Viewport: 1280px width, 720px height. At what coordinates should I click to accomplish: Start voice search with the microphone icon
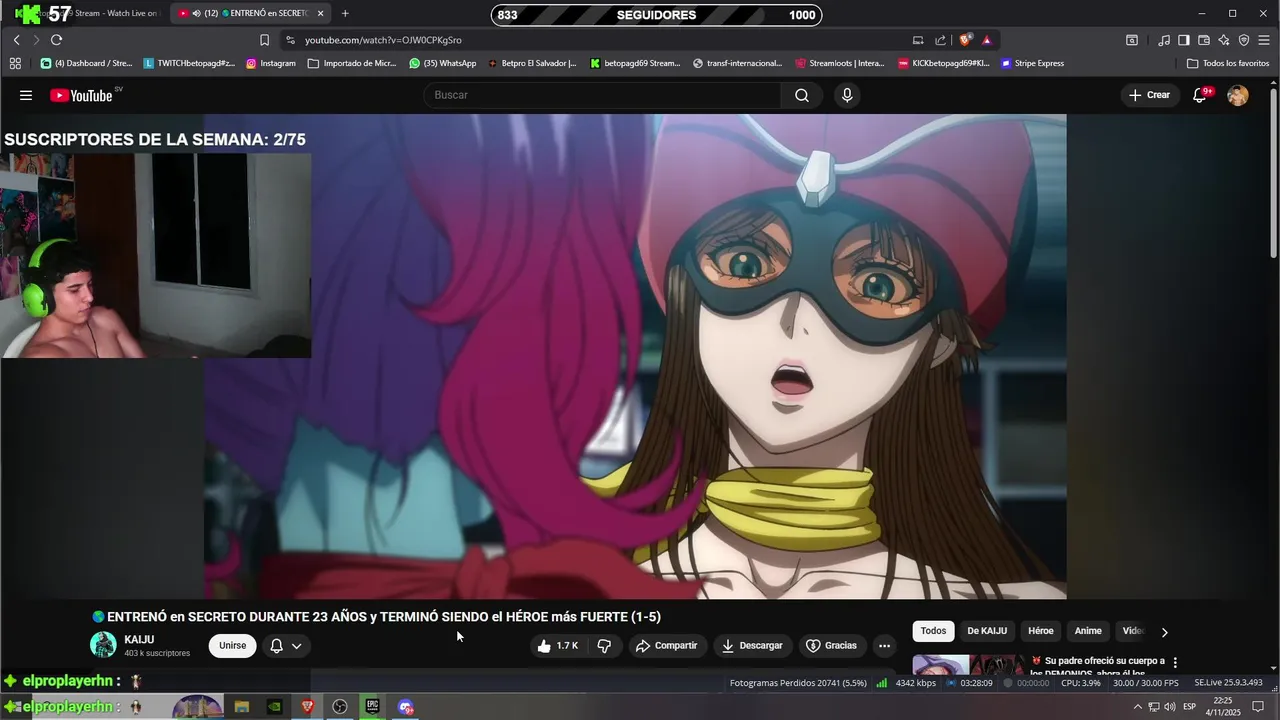847,95
